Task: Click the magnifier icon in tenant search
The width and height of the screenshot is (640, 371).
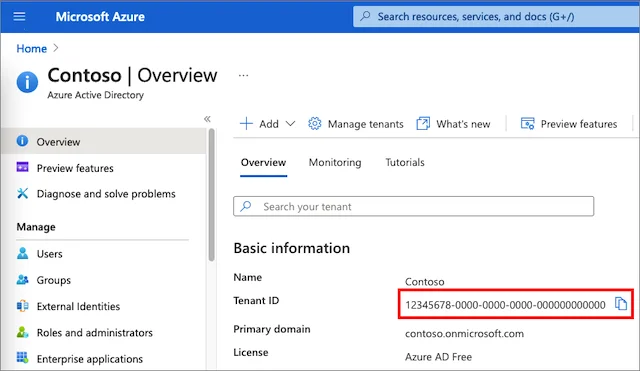Action: point(246,206)
